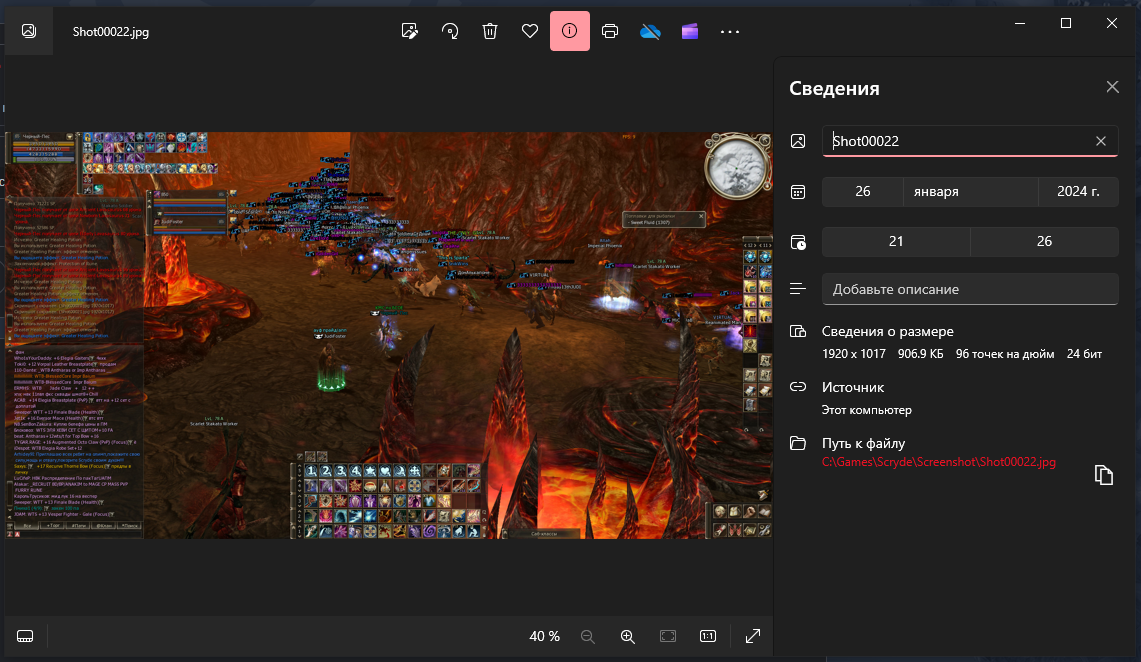Open the red file path link

pos(938,462)
